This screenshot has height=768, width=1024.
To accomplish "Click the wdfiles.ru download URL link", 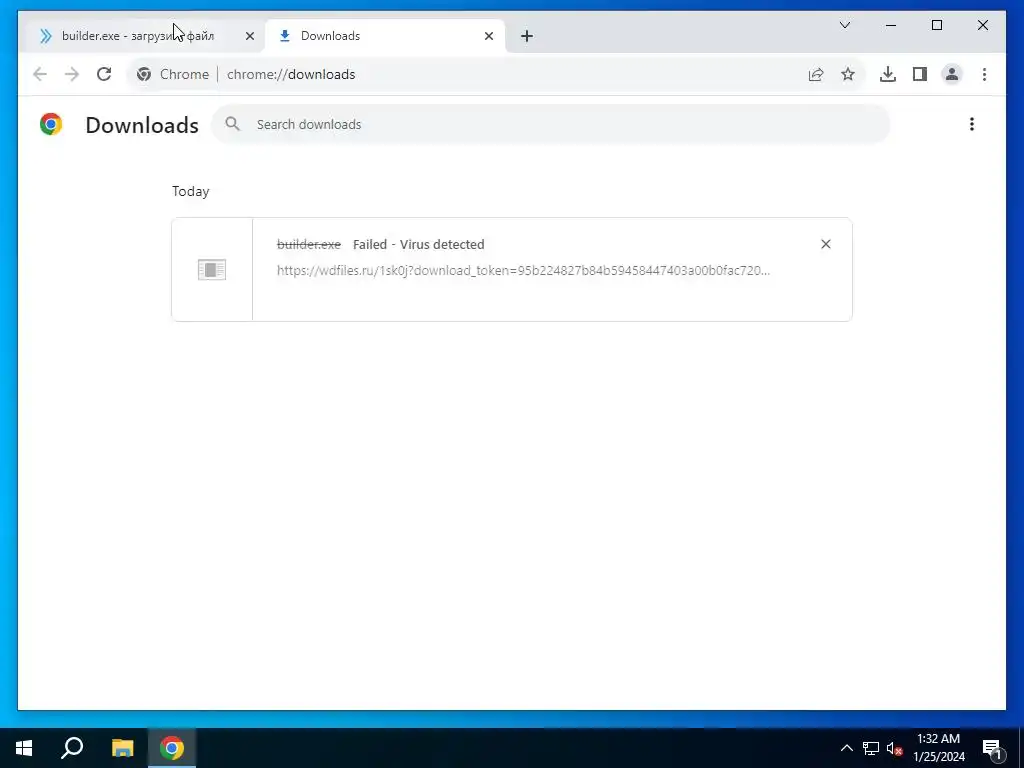I will pyautogui.click(x=523, y=270).
